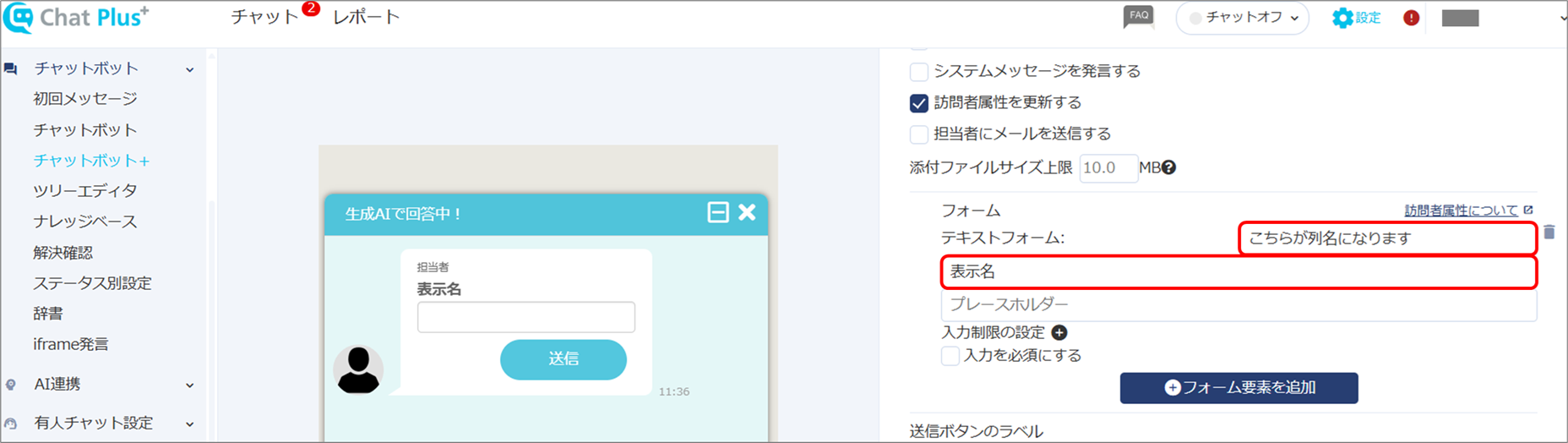Click the 生成AIで回答中！ chat header title
1568x443 pixels.
404,214
